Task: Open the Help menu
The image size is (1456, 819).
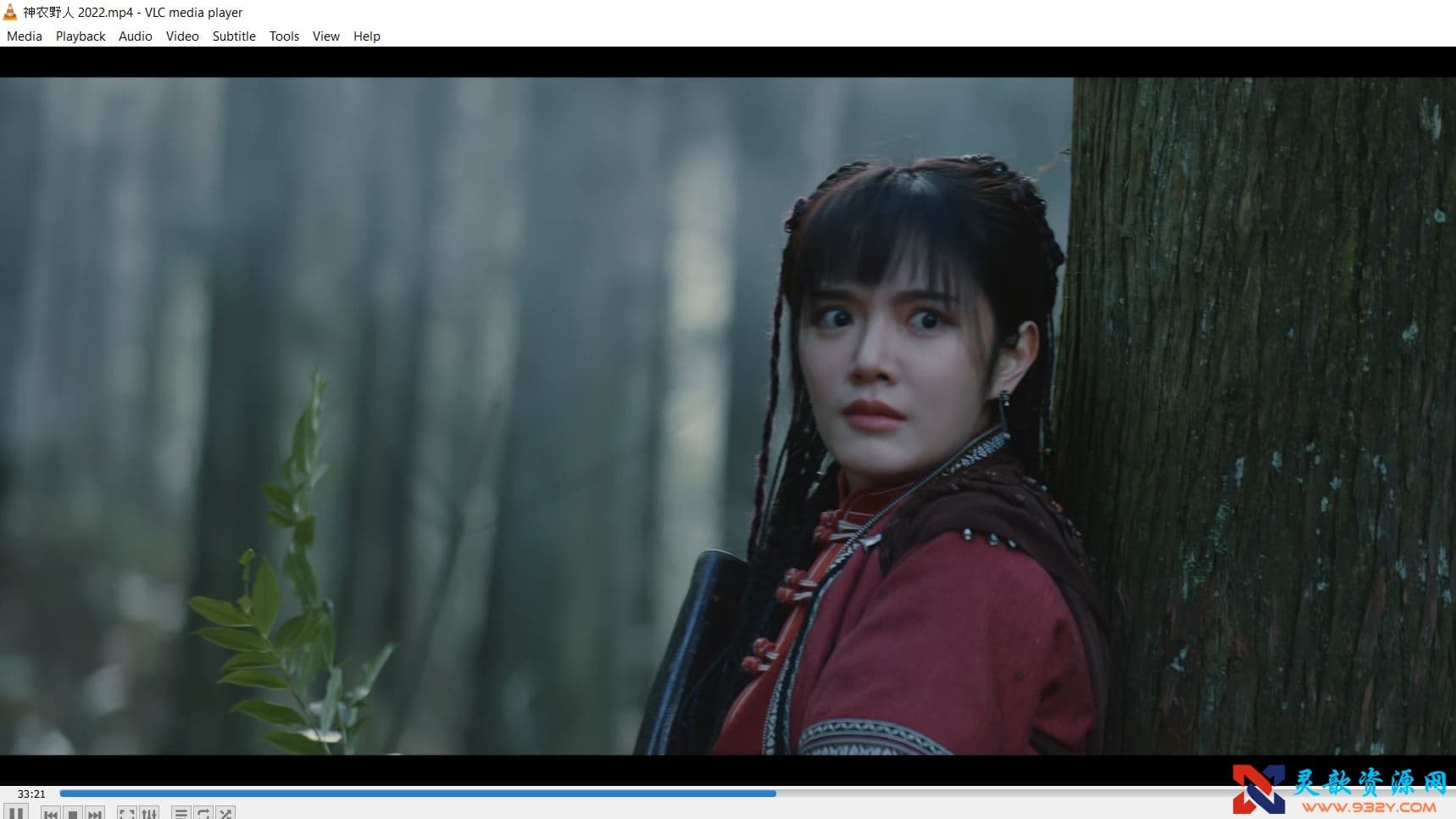Action: coord(367,36)
